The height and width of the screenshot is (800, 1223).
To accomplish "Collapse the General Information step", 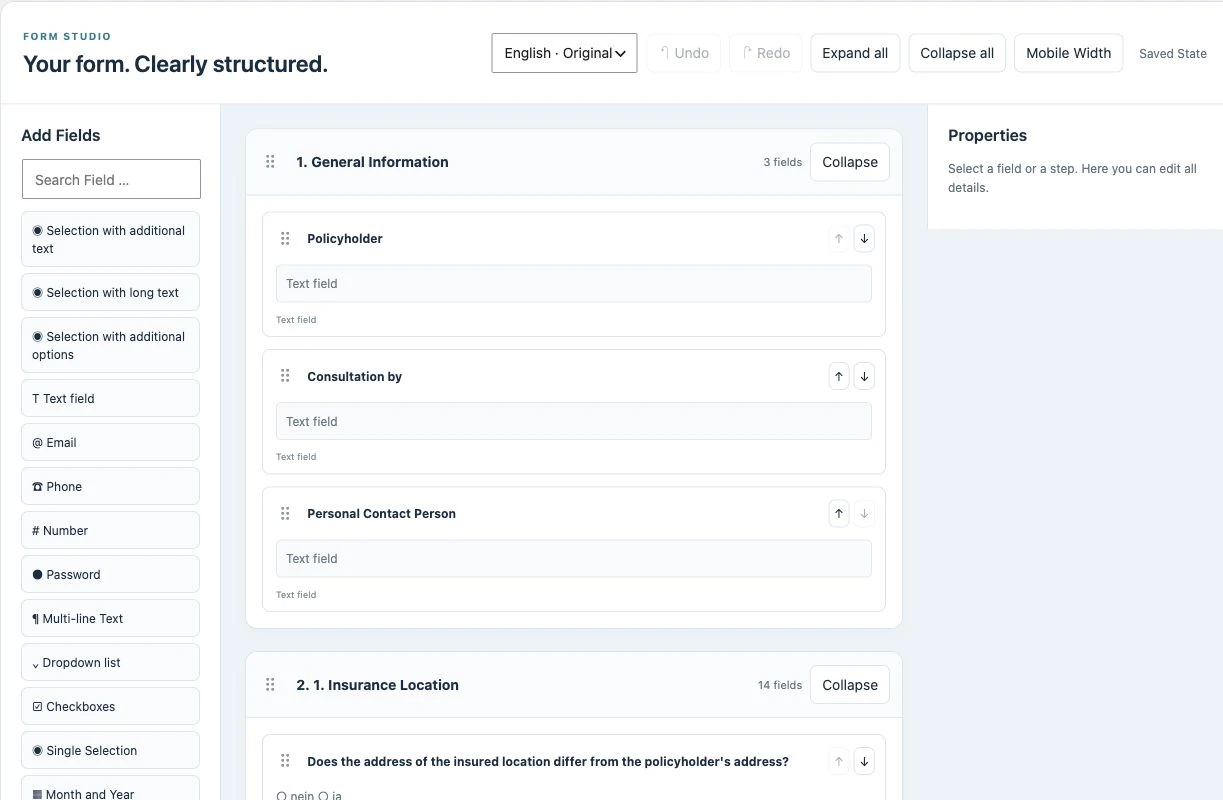I will (849, 162).
